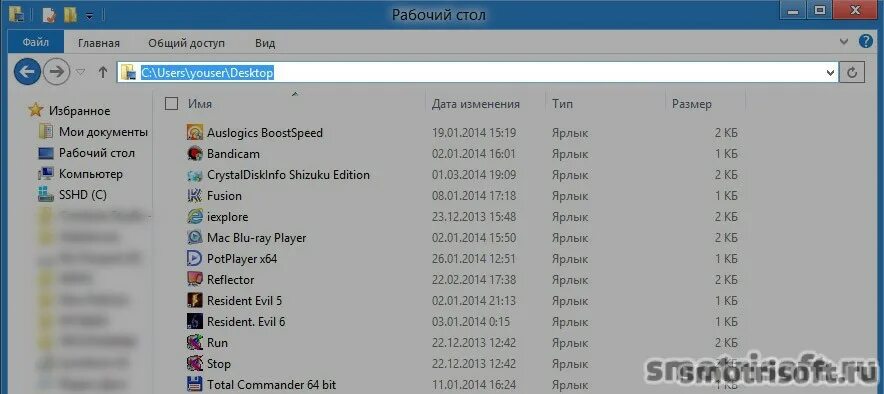Viewport: 884px width, 394px height.
Task: Select Рабочий стол in the sidebar
Action: (97, 153)
